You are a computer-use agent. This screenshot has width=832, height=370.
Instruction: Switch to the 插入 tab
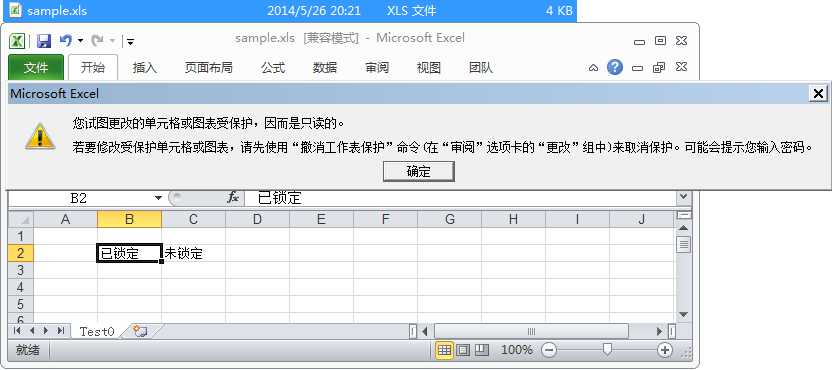(x=144, y=68)
